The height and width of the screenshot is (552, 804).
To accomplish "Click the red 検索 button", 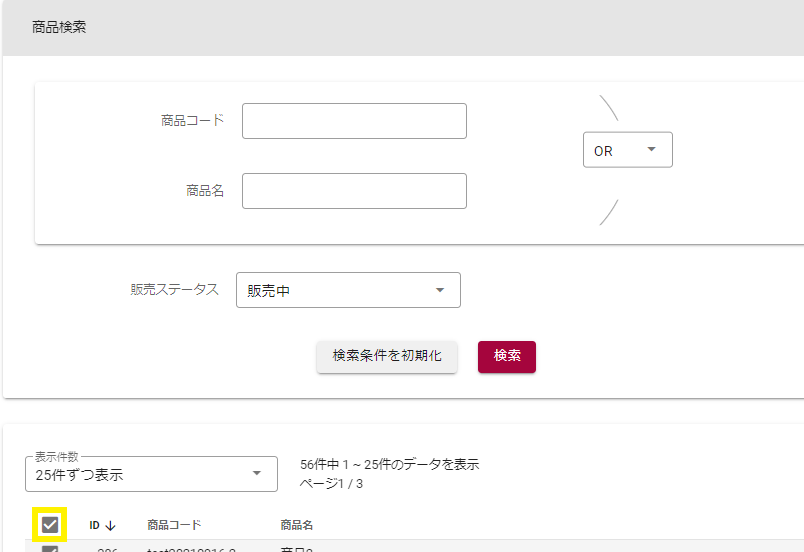I will [507, 357].
